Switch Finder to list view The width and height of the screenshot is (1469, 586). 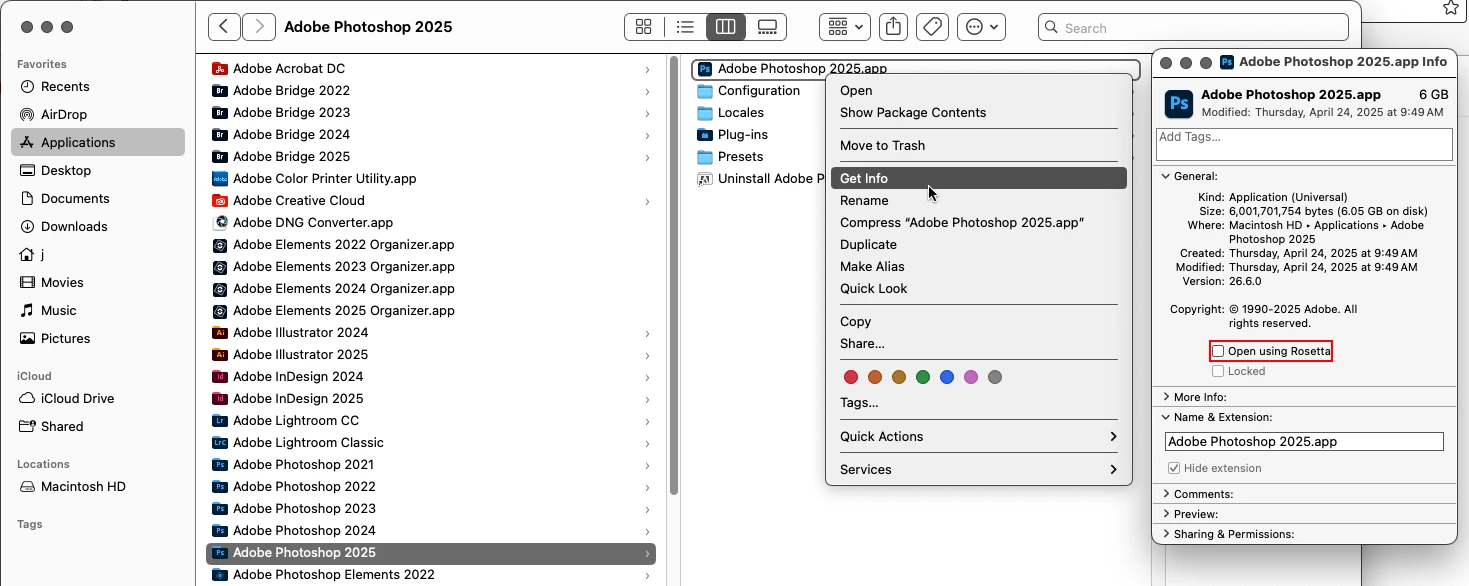[685, 27]
